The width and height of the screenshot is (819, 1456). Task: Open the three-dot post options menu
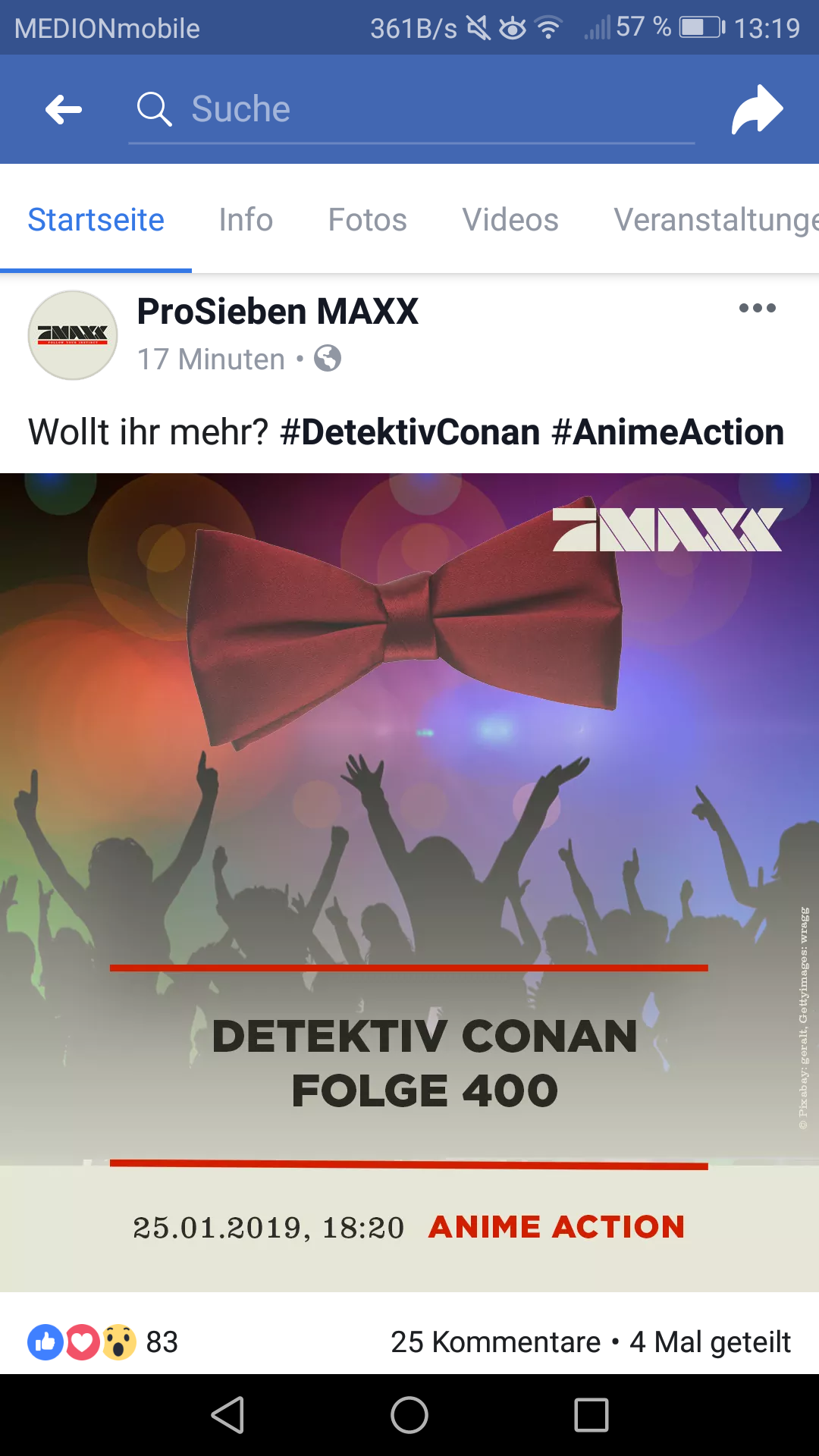click(757, 308)
